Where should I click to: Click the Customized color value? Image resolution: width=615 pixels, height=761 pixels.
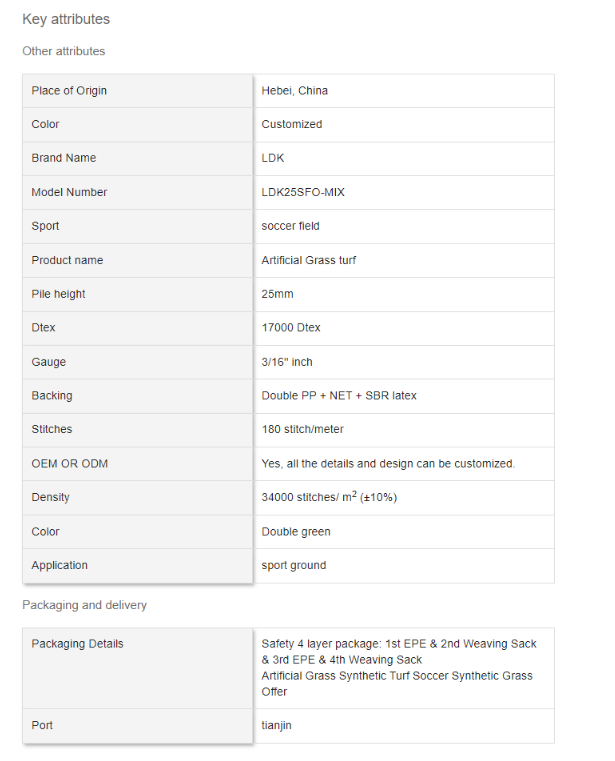[292, 125]
